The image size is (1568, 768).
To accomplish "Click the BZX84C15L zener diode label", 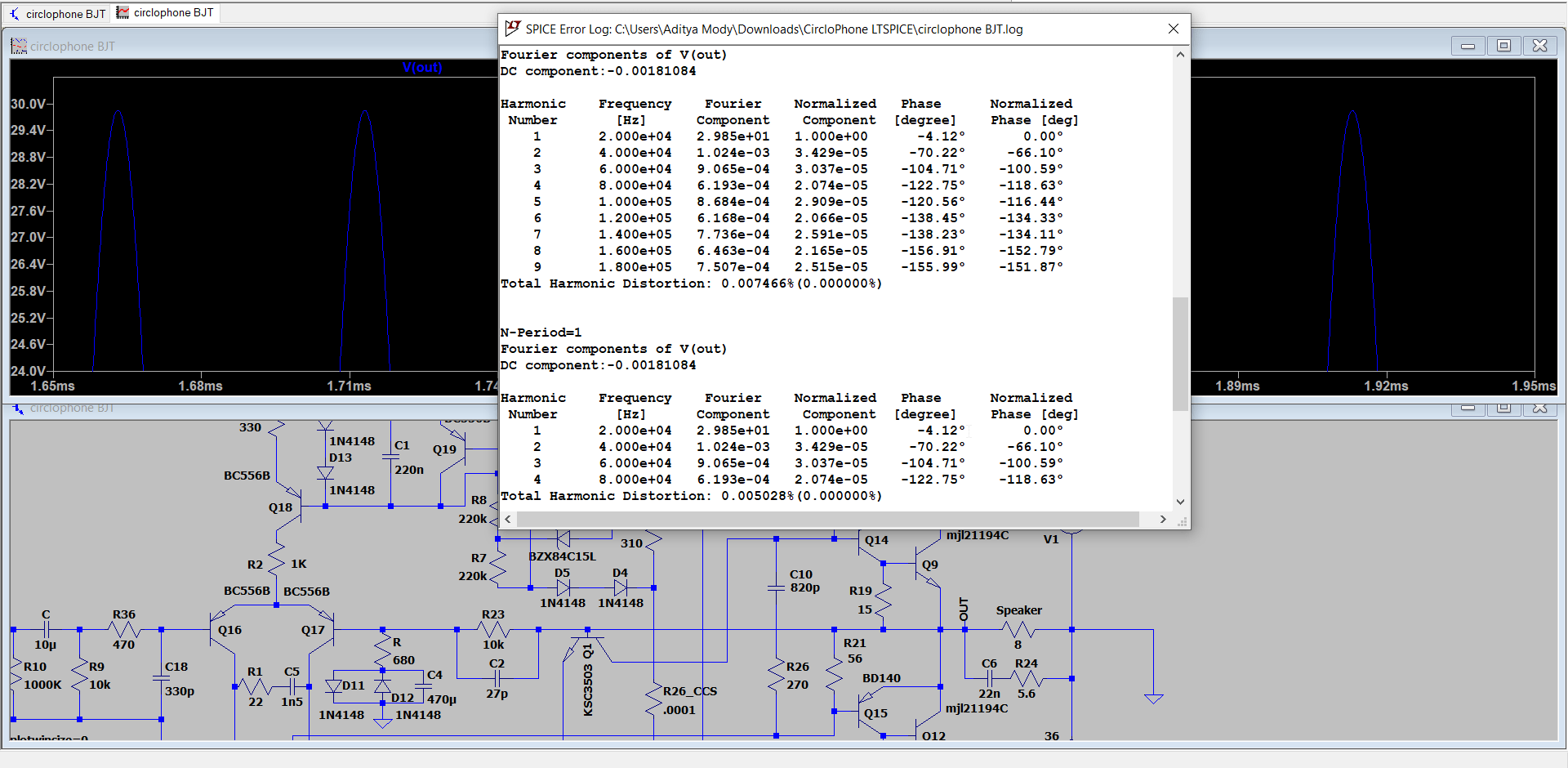I will click(563, 556).
